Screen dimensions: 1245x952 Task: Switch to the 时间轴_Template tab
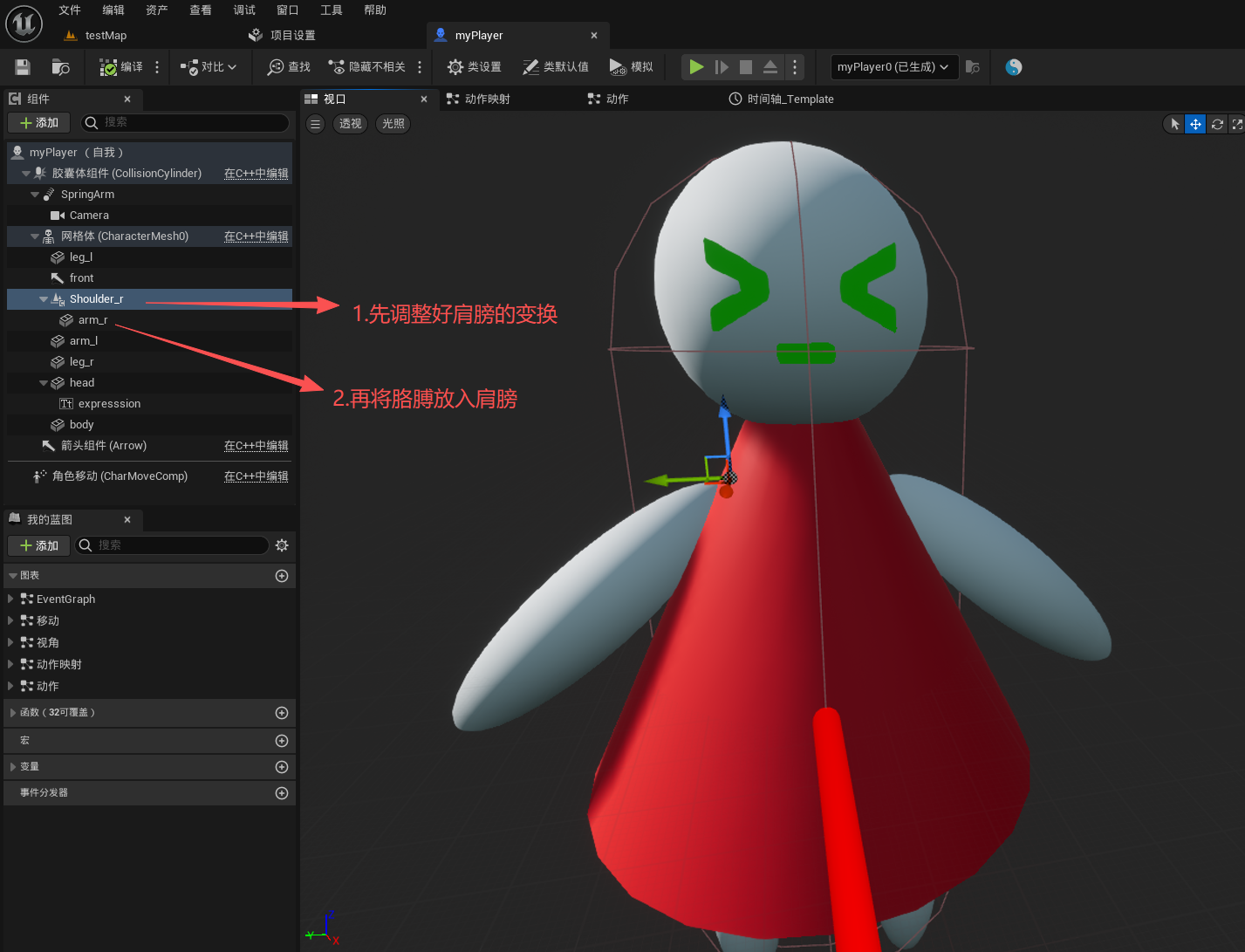pos(782,99)
